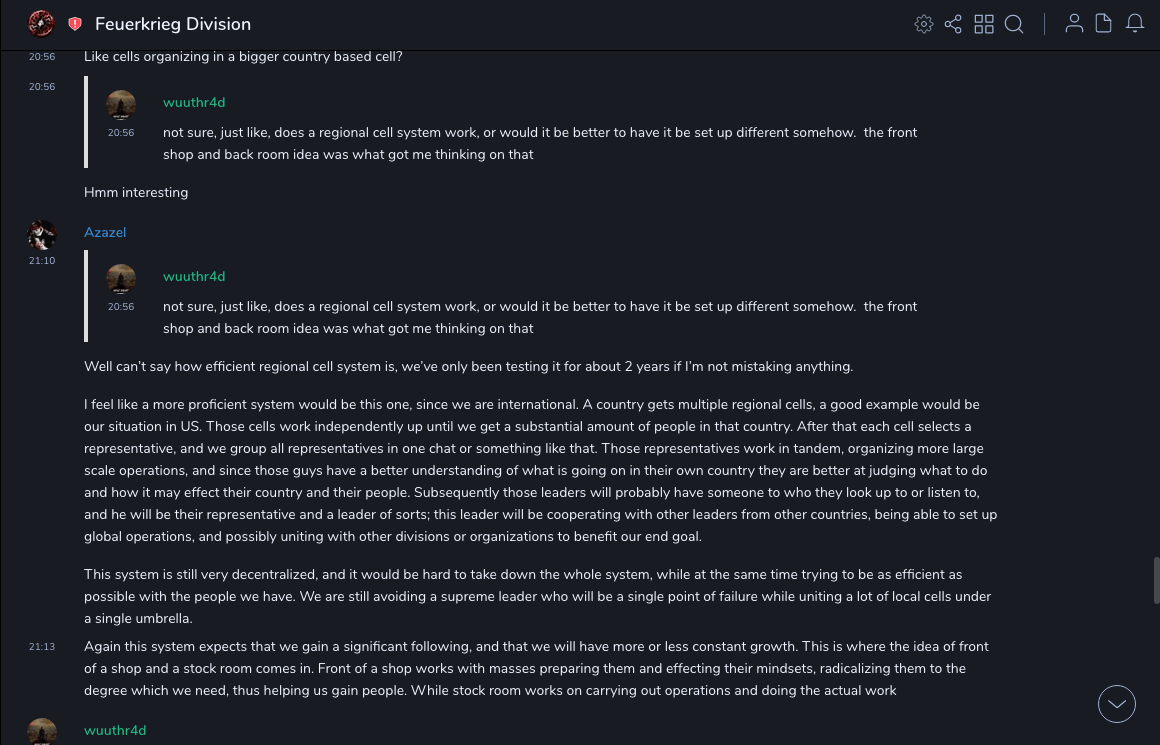
Task: Click the Azazel username
Action: click(105, 232)
